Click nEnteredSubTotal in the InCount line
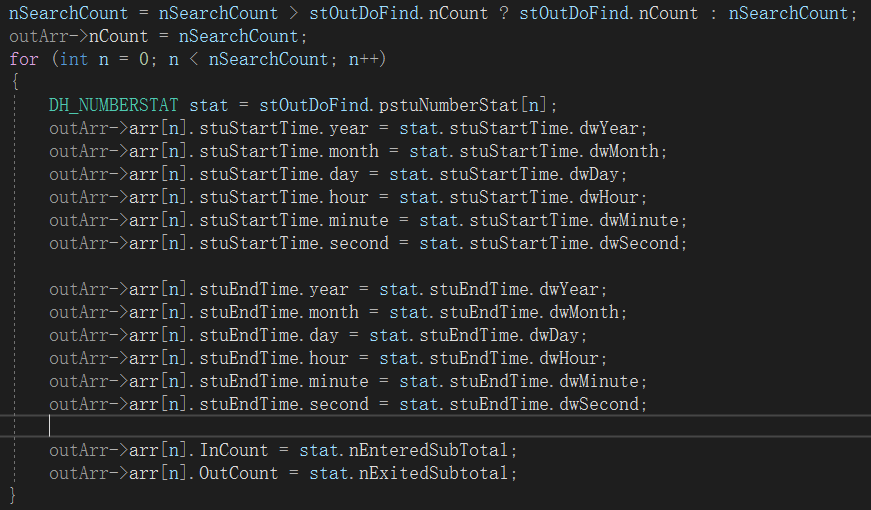871x510 pixels. [x=437, y=450]
